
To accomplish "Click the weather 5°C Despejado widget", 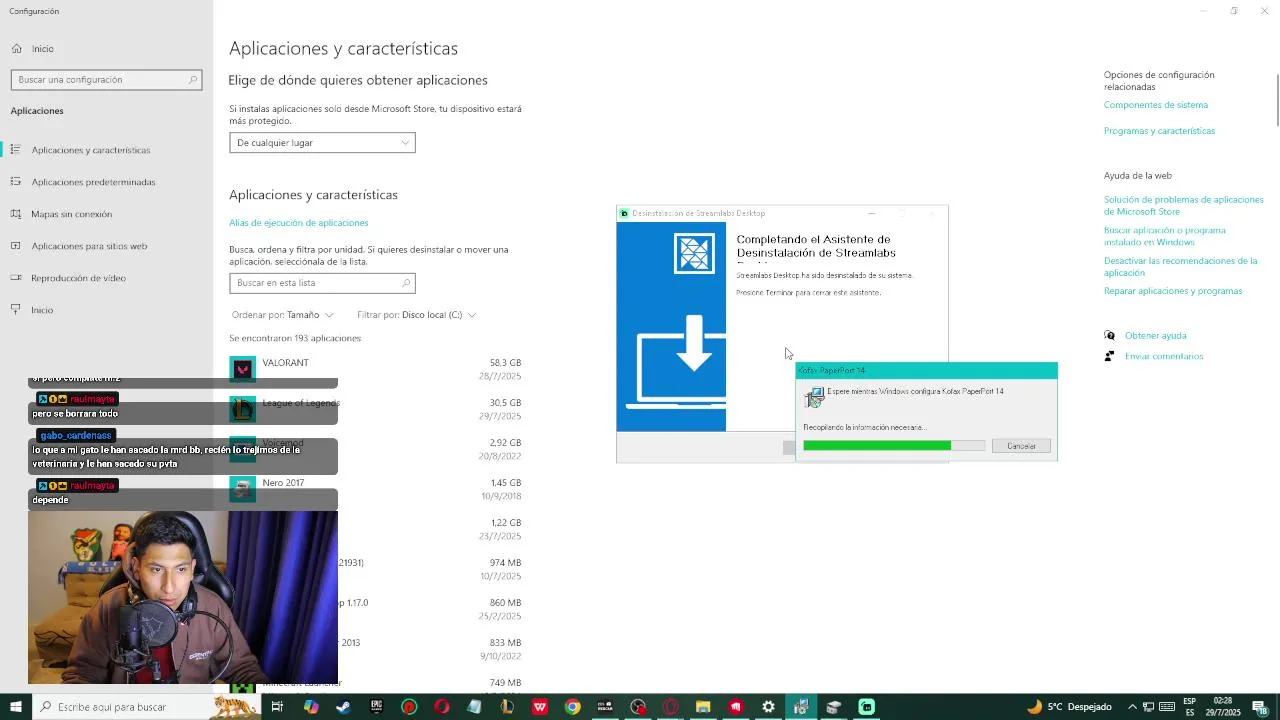I will (1069, 707).
